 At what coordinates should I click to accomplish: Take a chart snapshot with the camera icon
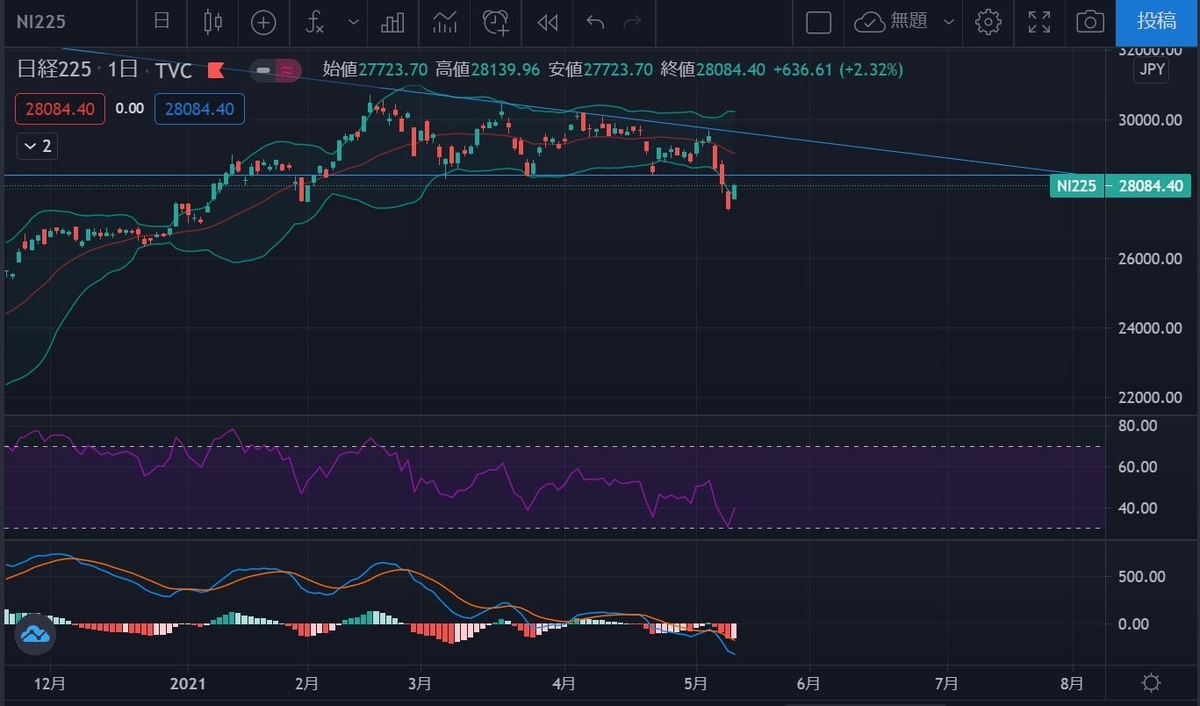tap(1089, 22)
